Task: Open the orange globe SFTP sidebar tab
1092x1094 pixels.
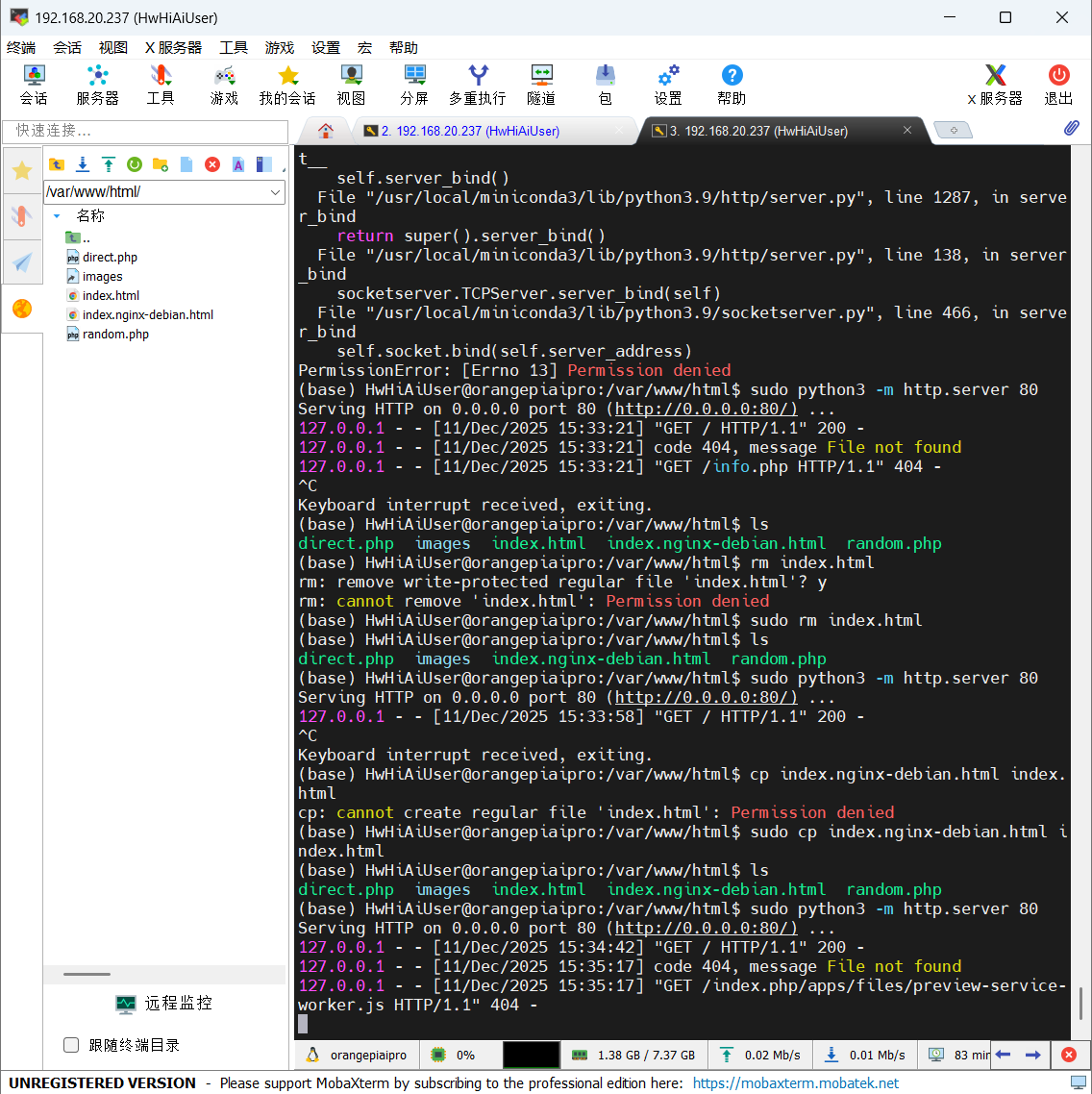Action: tap(22, 309)
